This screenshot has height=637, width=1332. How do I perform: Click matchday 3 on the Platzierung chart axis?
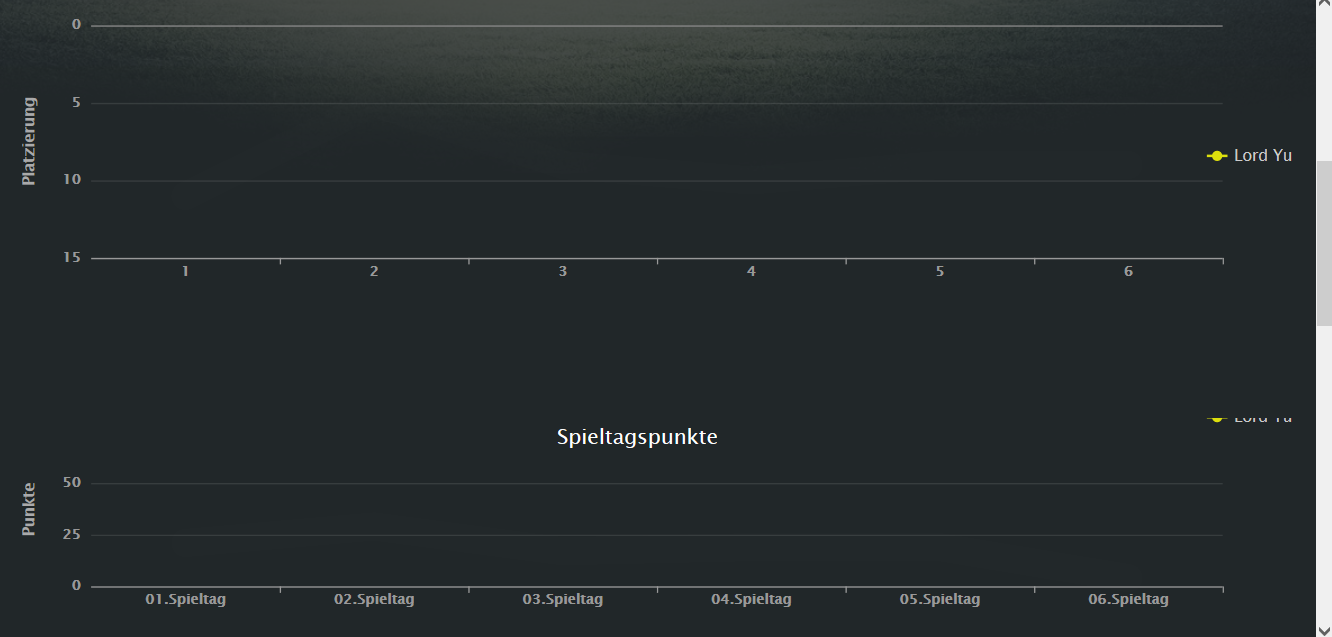[563, 272]
